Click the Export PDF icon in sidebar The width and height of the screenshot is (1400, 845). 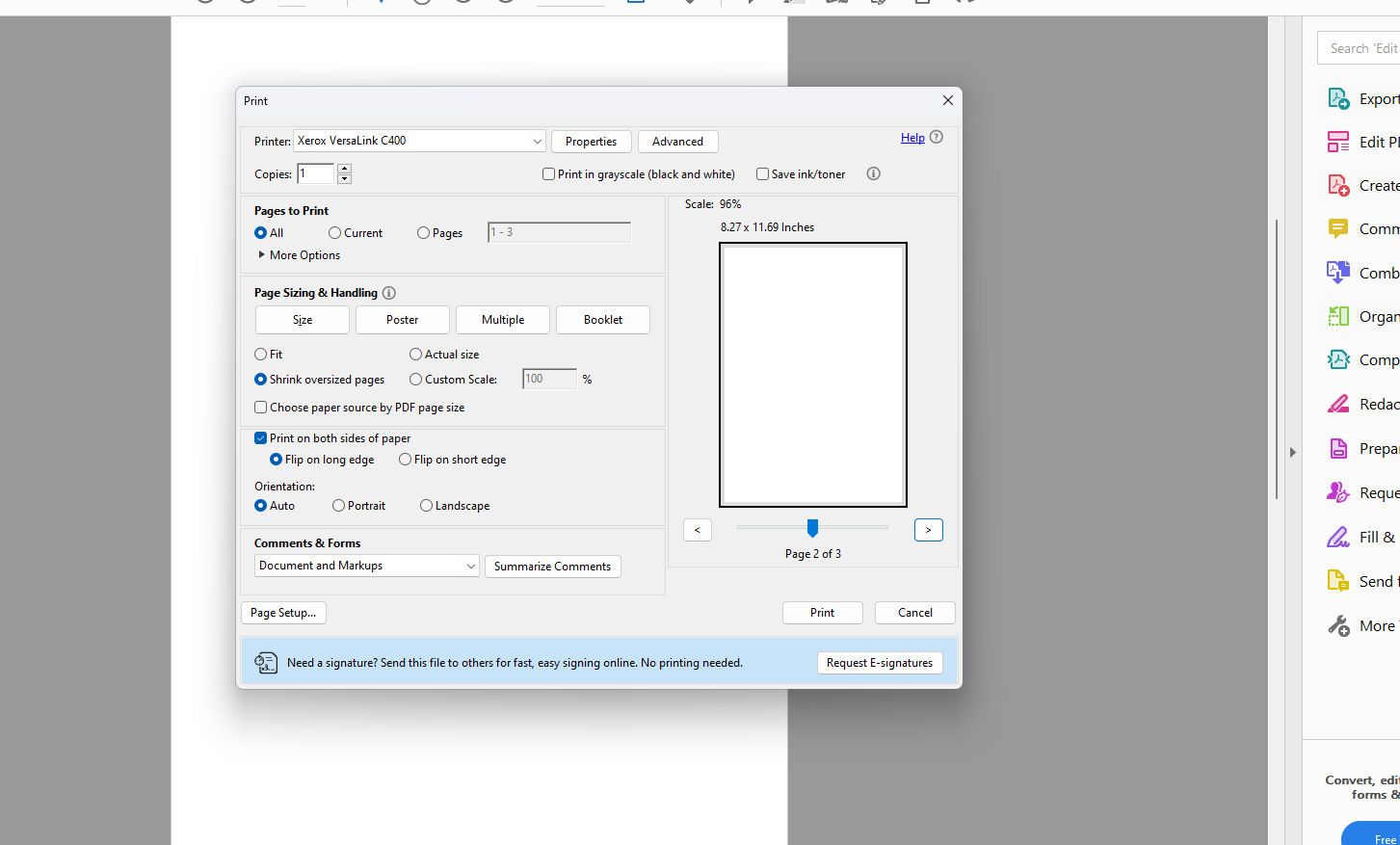pyautogui.click(x=1338, y=98)
